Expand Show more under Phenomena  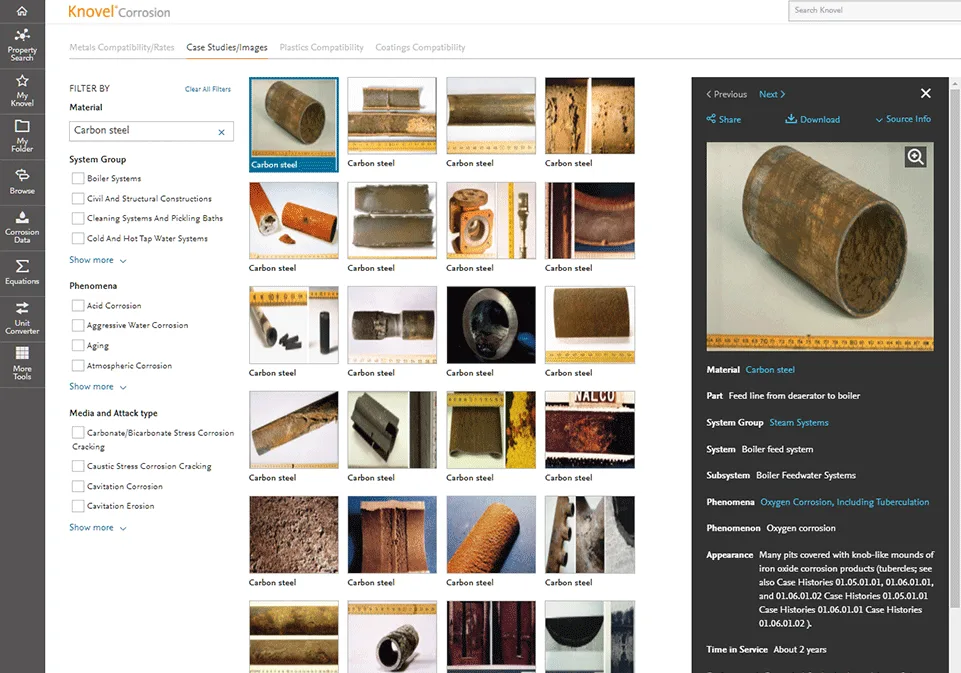[91, 387]
